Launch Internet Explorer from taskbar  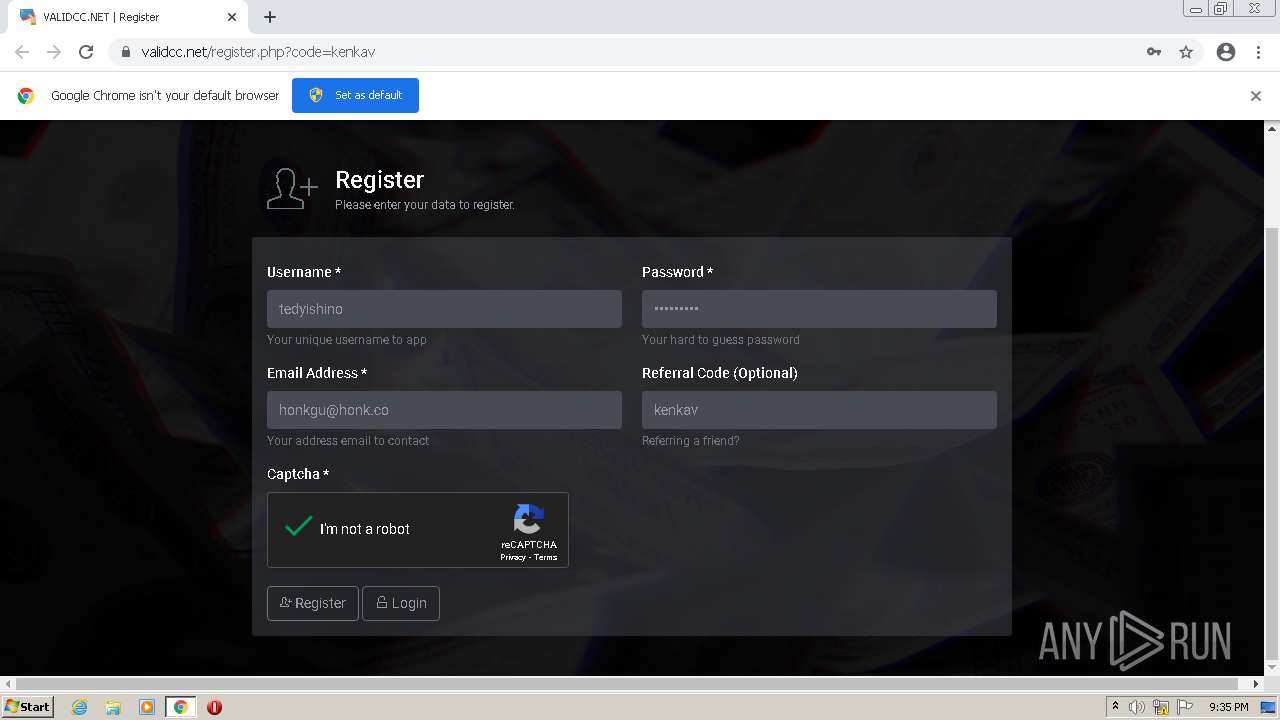pos(79,707)
